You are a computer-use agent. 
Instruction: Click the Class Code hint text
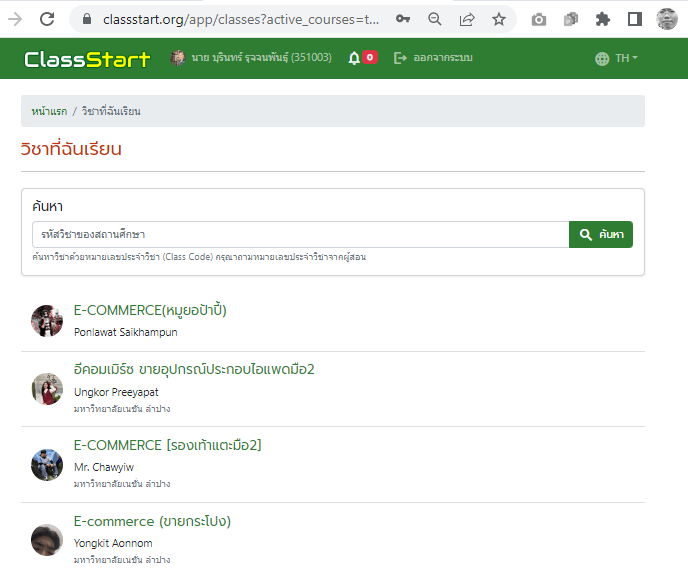pos(199,257)
